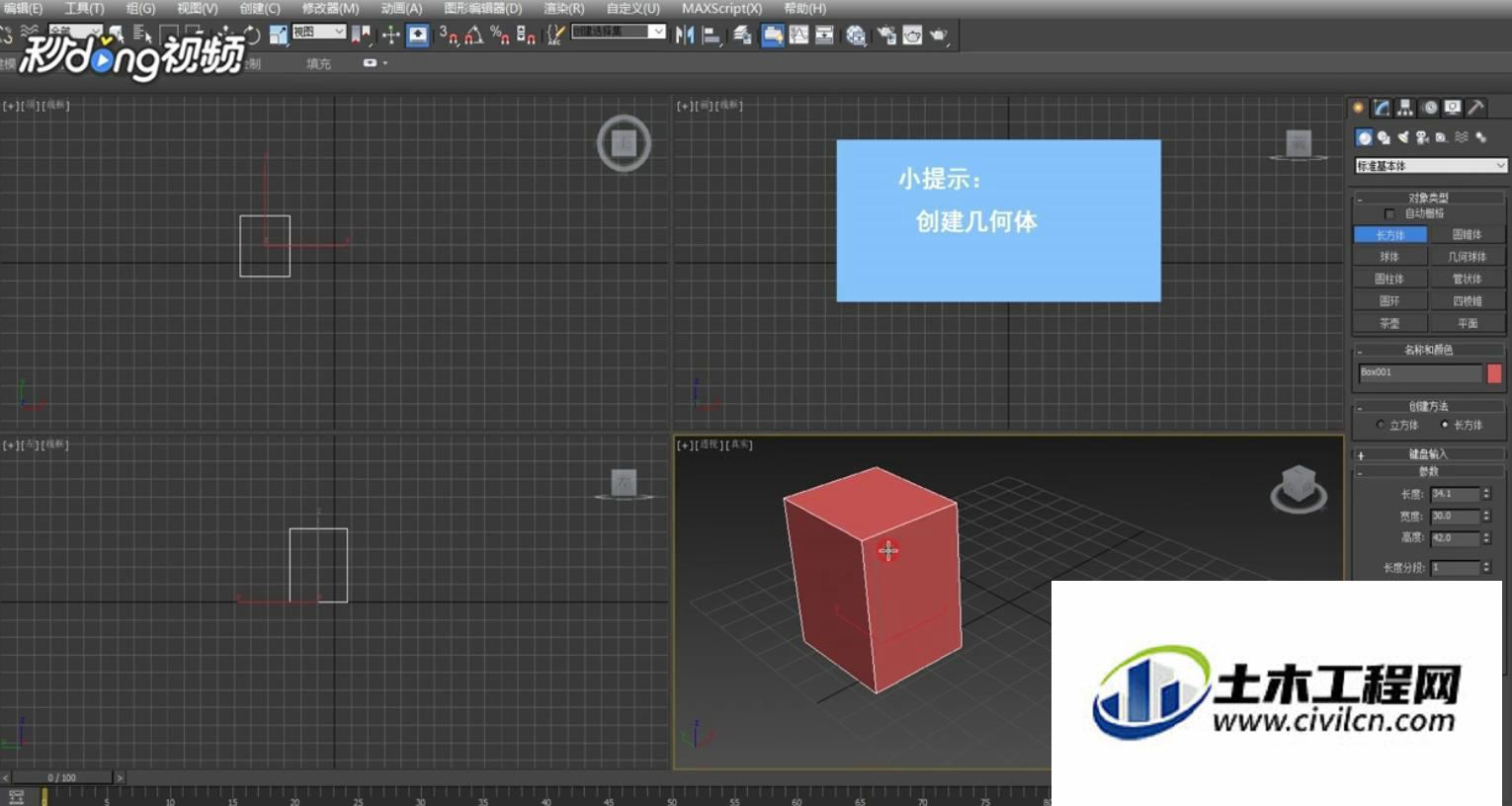Select the Create panel star tab
The height and width of the screenshot is (806, 1512).
pyautogui.click(x=1359, y=108)
